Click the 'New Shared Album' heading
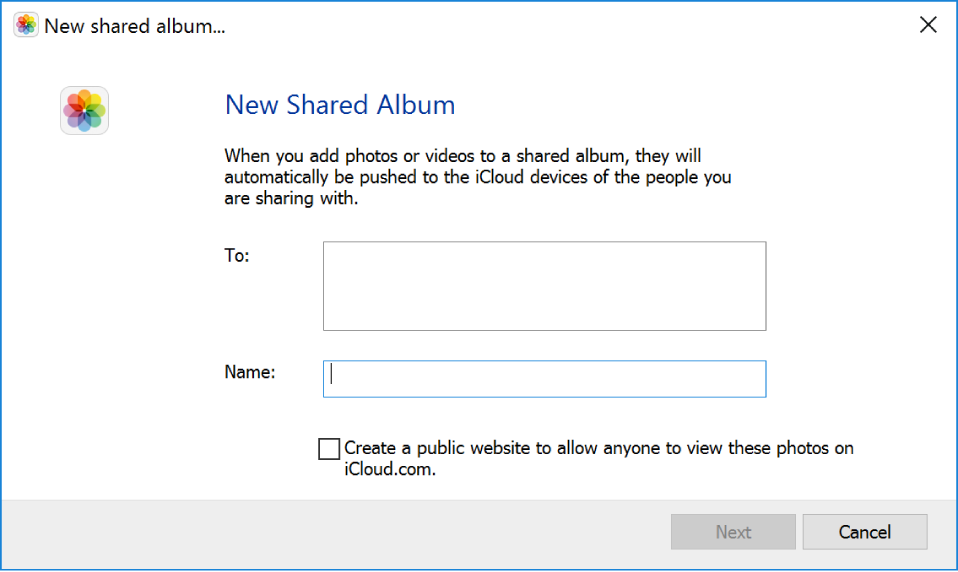 pos(340,105)
